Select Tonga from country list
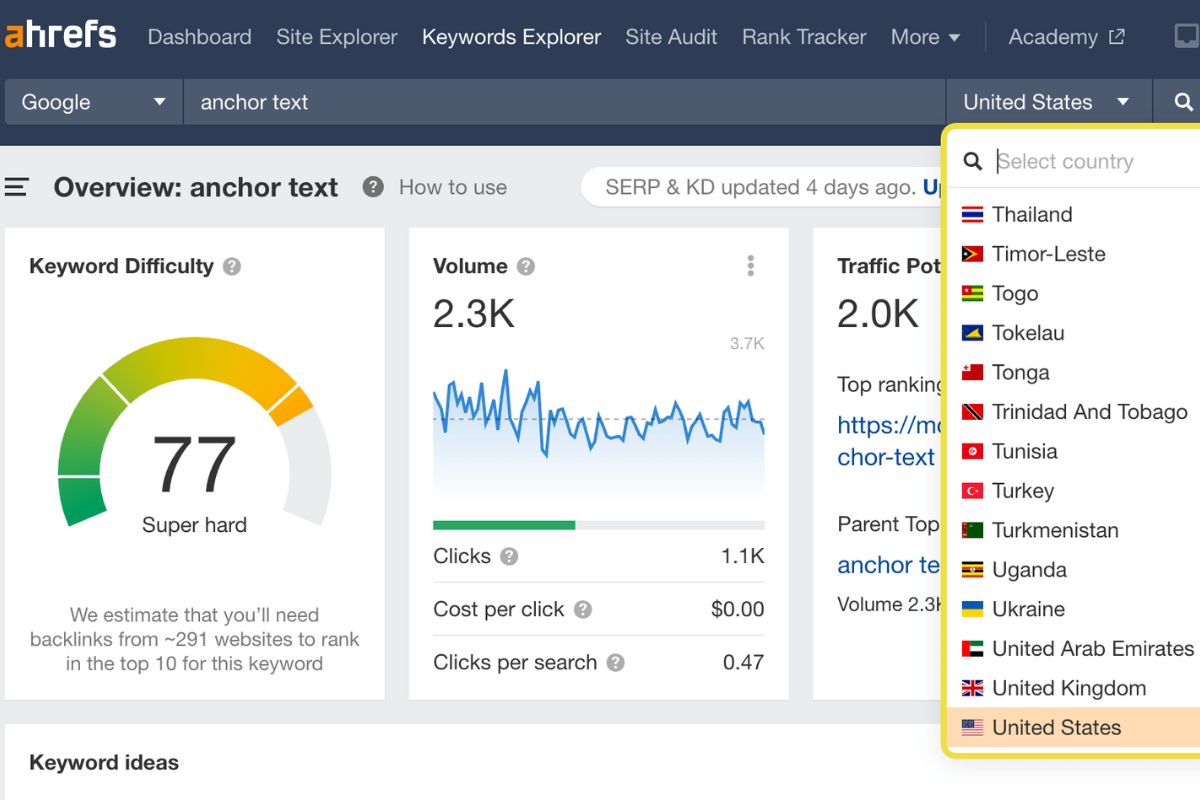1200x800 pixels. tap(1073, 372)
